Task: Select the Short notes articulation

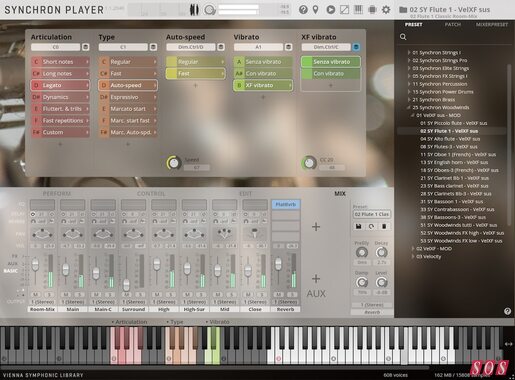Action: [x=60, y=62]
